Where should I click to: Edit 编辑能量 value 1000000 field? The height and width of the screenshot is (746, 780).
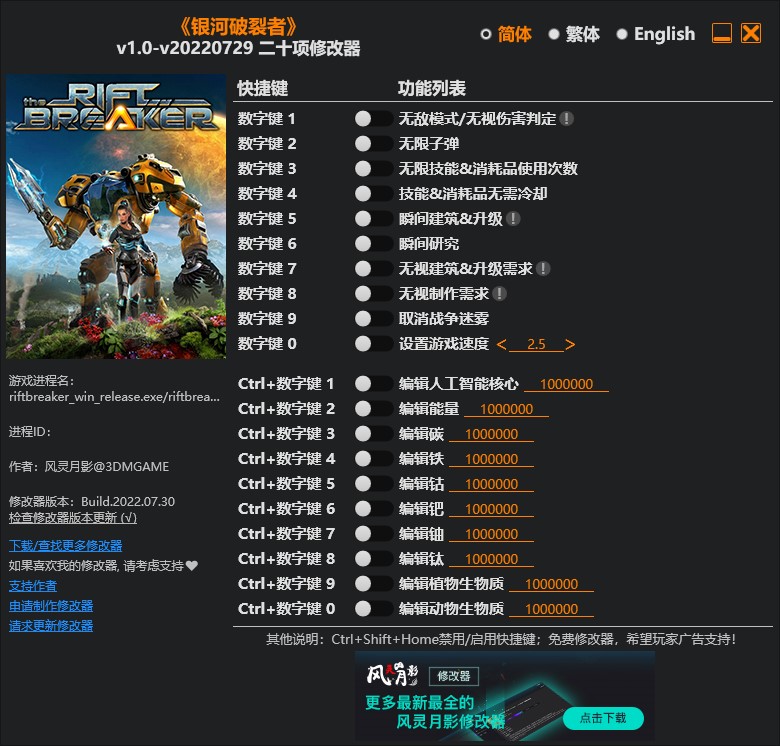pos(506,409)
